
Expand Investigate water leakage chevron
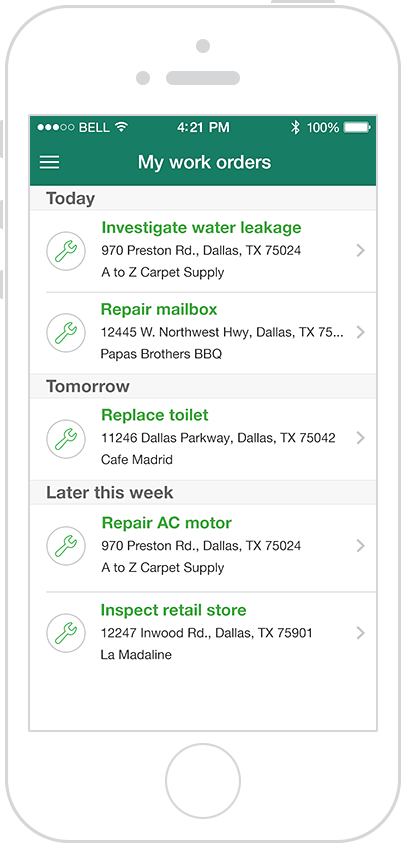361,251
